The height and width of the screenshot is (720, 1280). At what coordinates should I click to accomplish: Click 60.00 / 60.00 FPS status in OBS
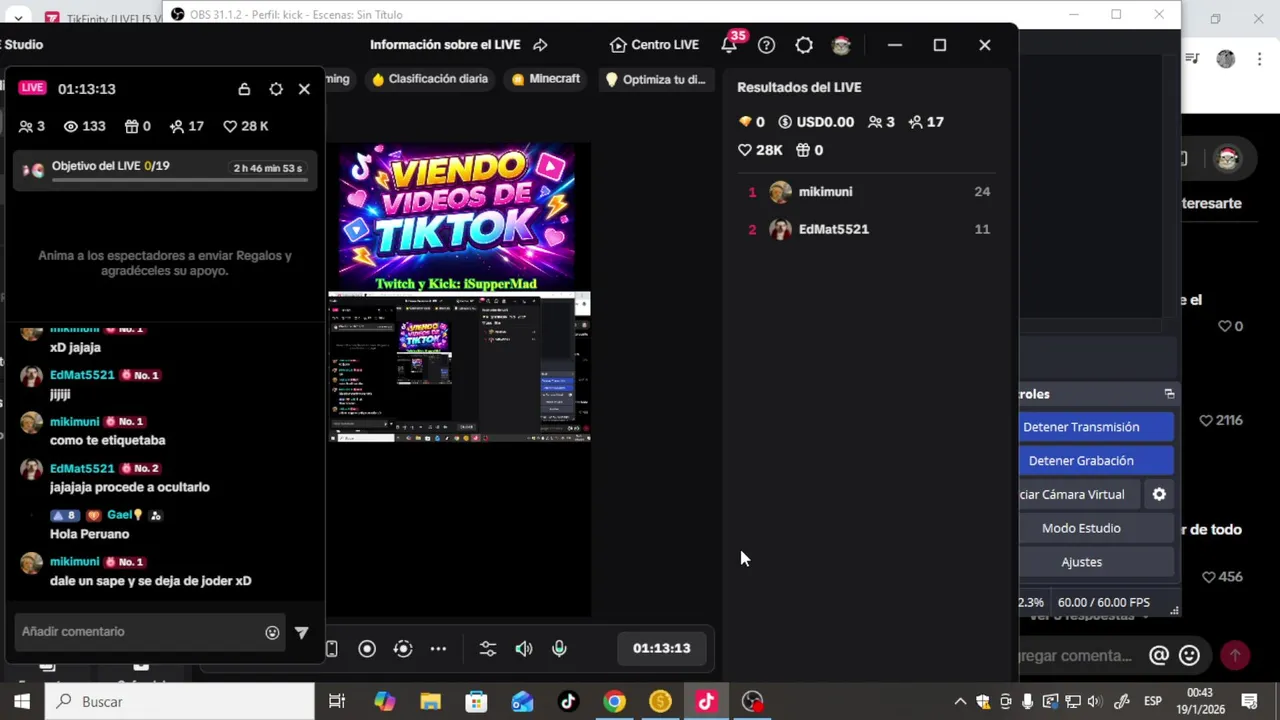[1103, 603]
